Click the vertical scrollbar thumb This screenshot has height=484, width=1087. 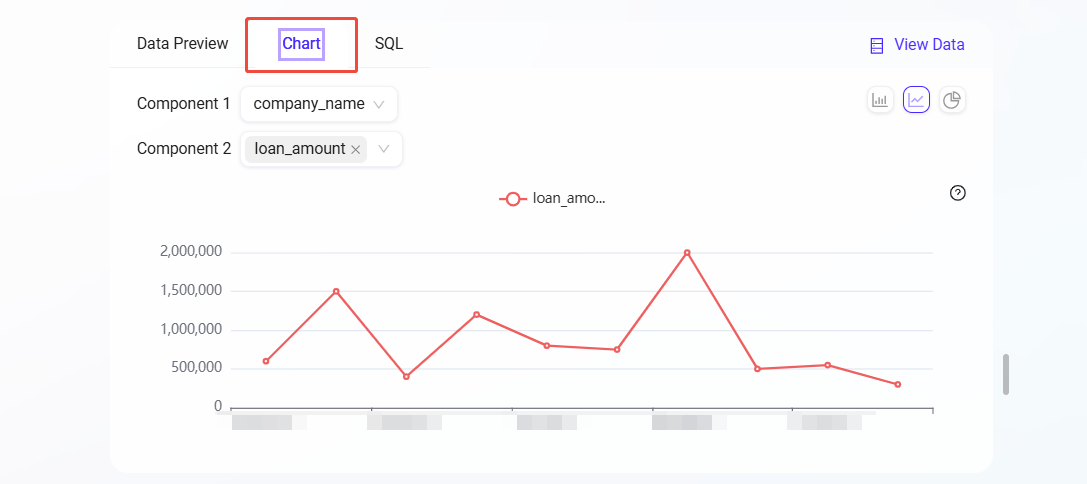coord(1006,374)
